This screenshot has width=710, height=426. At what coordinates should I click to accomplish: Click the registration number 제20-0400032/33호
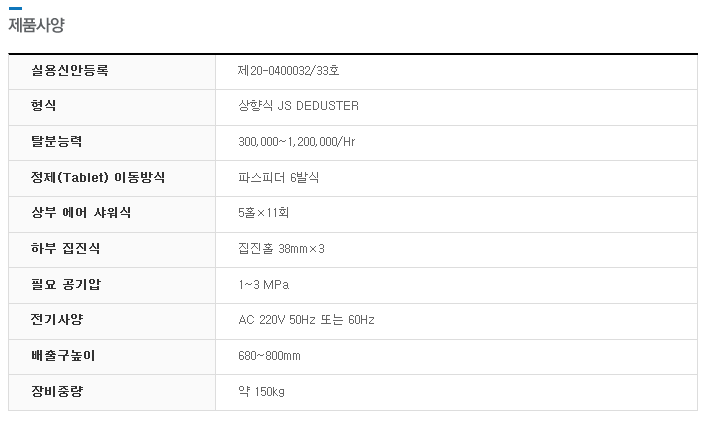tap(288, 71)
